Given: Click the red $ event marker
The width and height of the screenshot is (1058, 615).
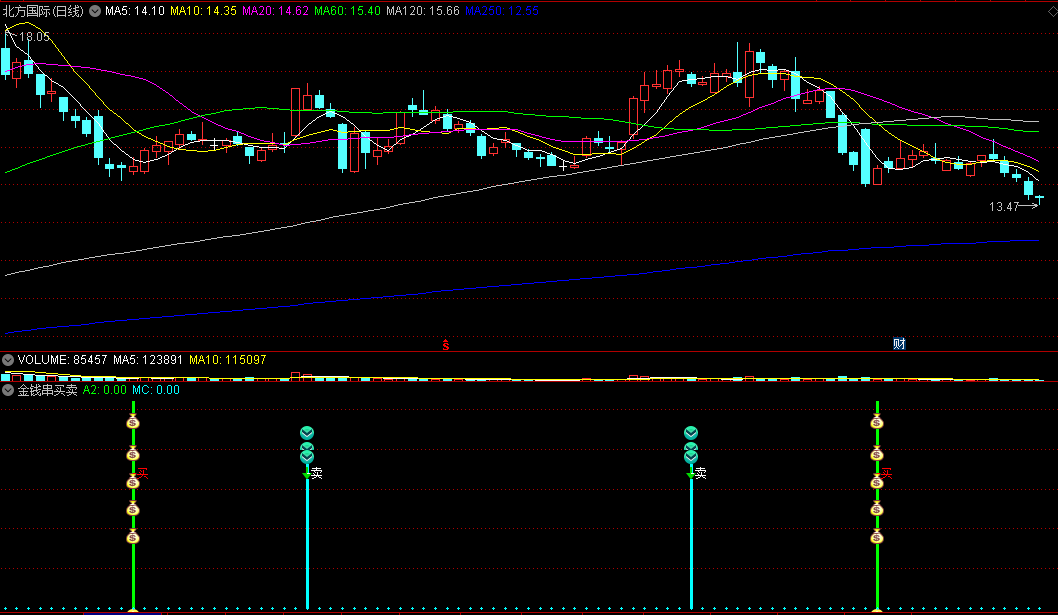Looking at the screenshot, I should [445, 345].
